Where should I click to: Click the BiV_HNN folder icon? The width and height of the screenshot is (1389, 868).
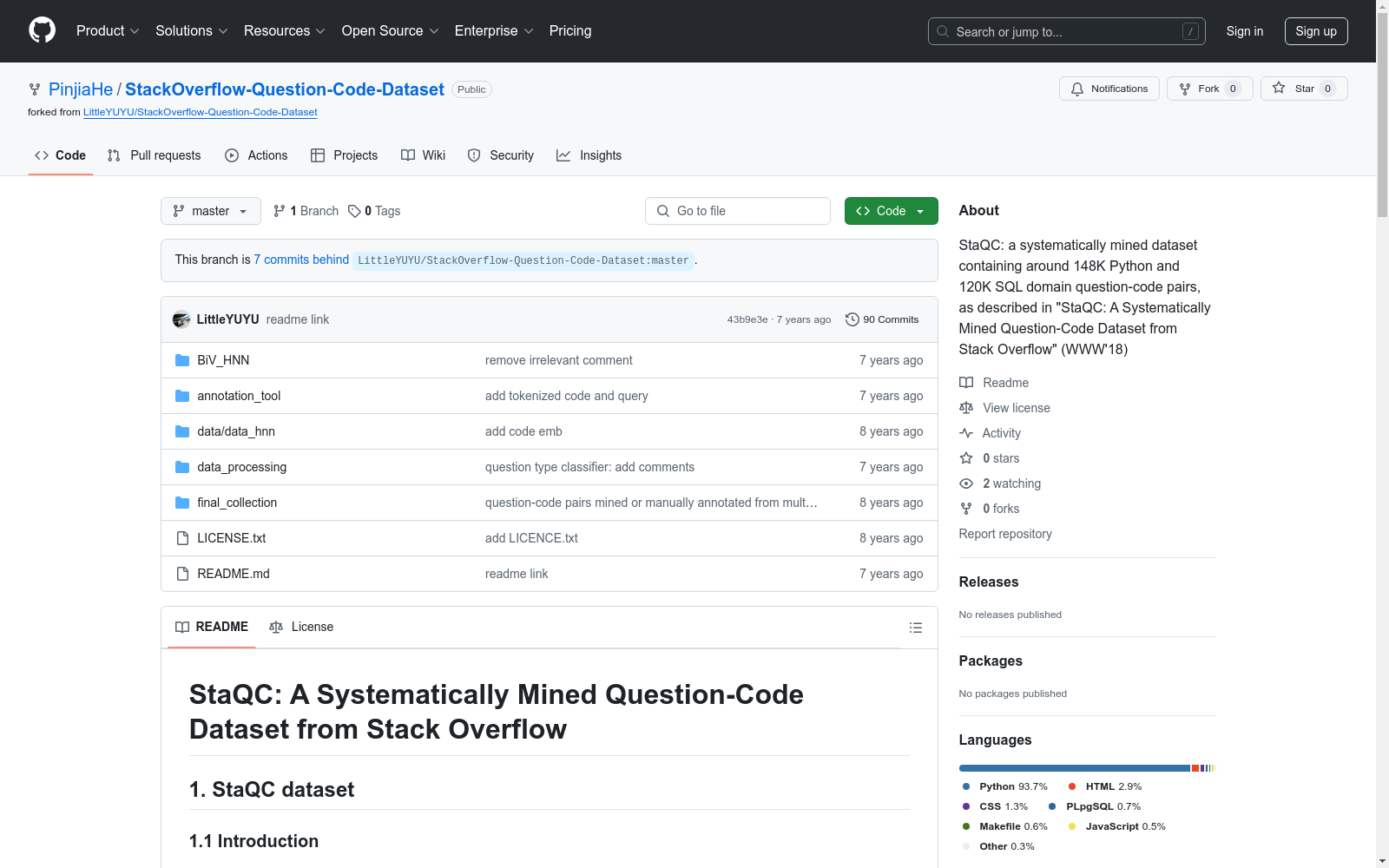[x=182, y=360]
